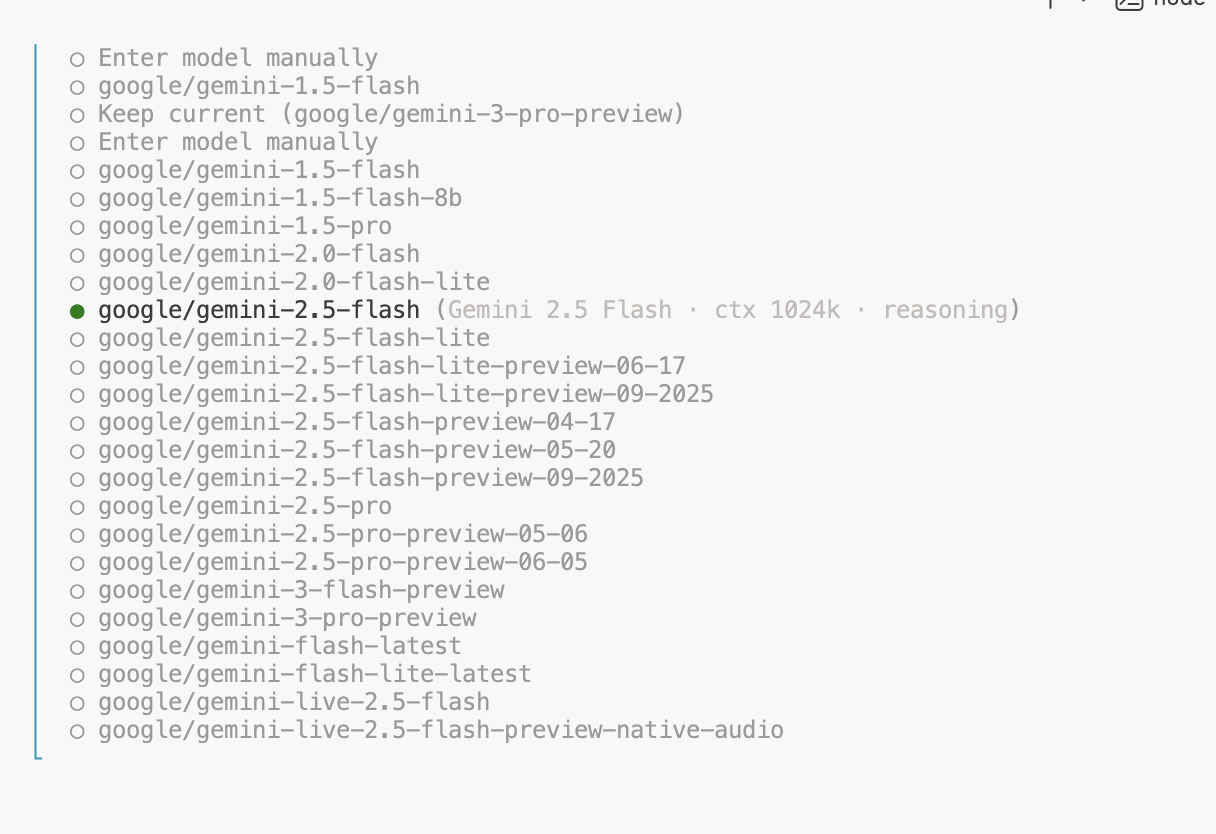
Task: Select gemini-2.5-flash-lite-preview-06-17 option
Action: click(391, 366)
